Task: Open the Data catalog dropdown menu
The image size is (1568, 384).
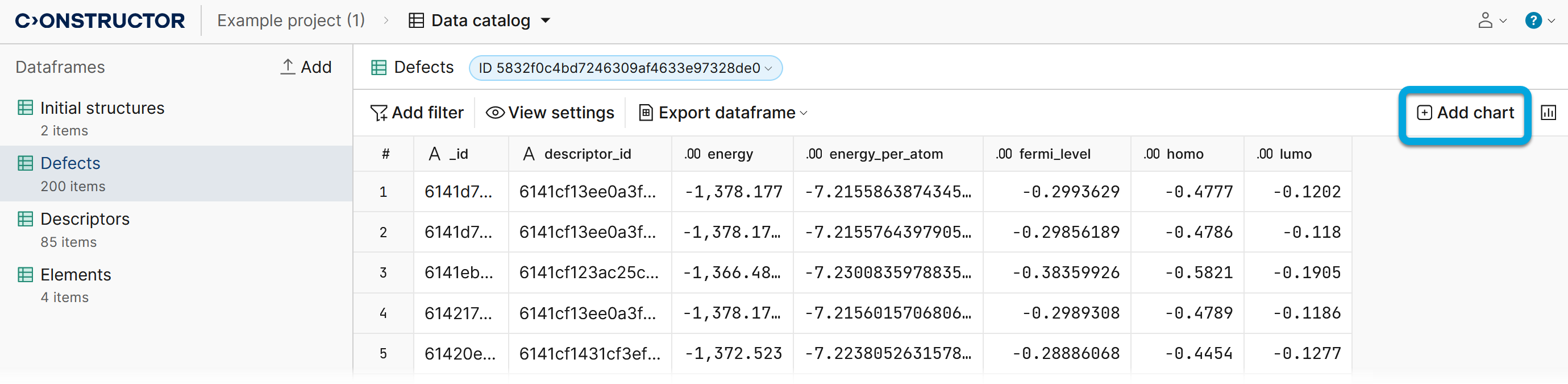Action: (480, 20)
